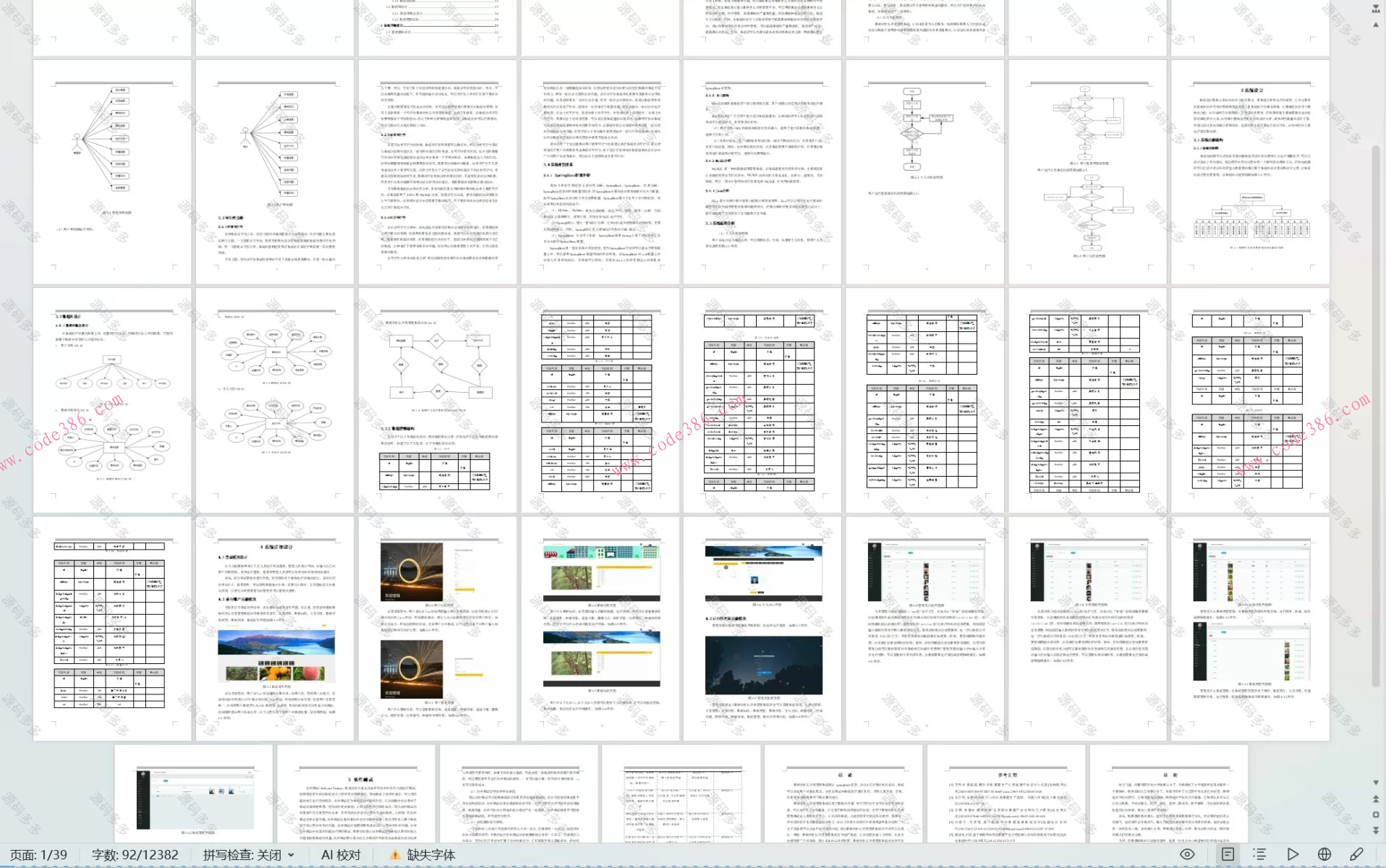Start reading mode with play icon
Screen dimensions: 1386x868
[1292, 854]
